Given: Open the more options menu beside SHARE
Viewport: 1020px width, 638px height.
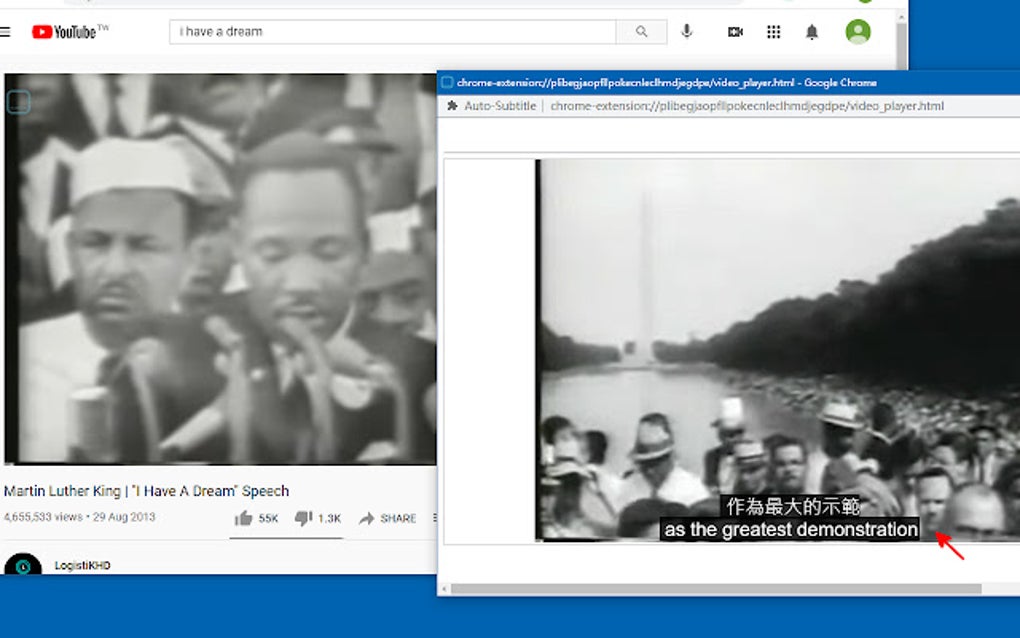Looking at the screenshot, I should point(434,519).
